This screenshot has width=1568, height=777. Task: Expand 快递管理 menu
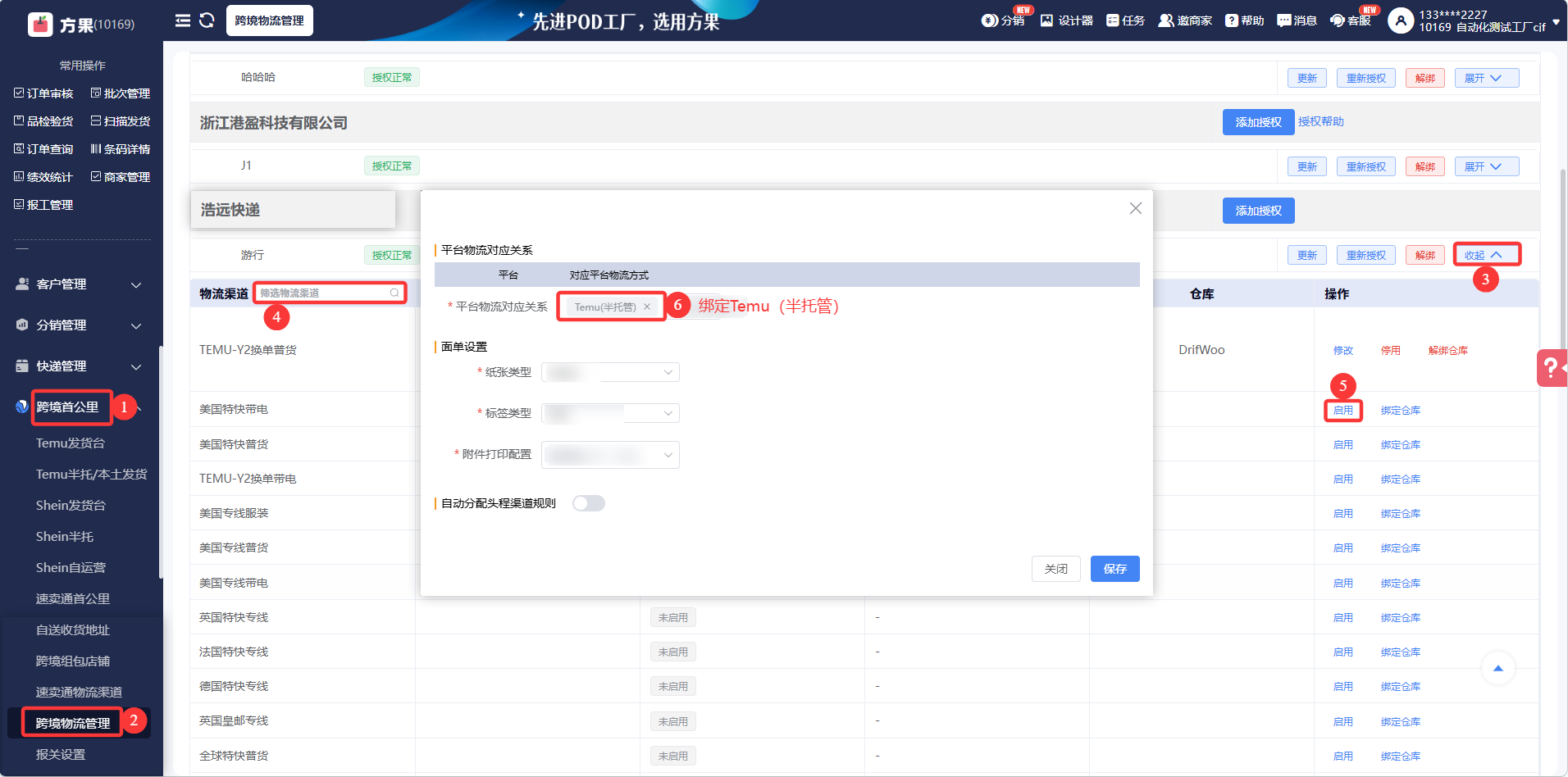click(x=79, y=366)
